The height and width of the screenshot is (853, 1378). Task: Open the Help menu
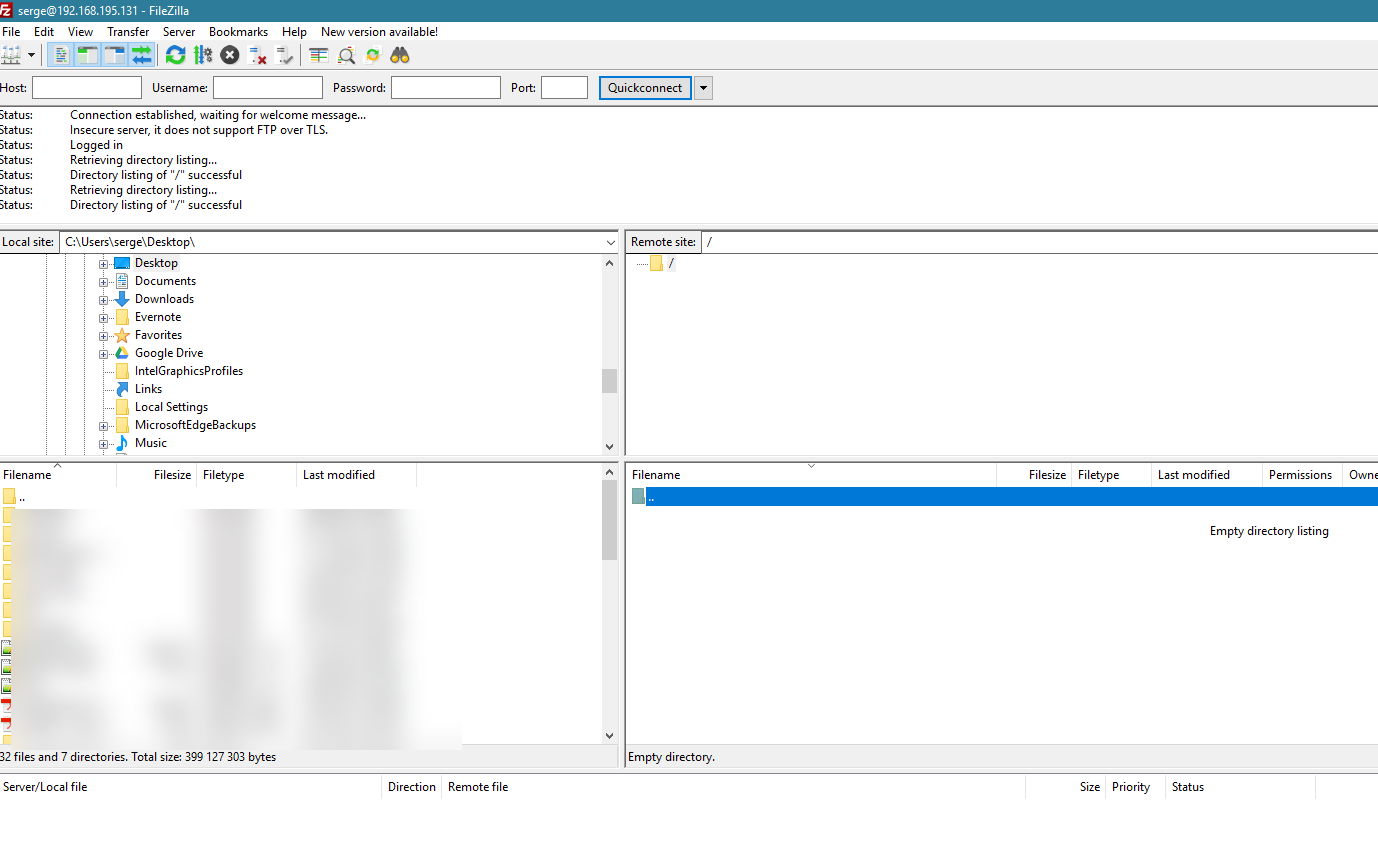(x=294, y=32)
